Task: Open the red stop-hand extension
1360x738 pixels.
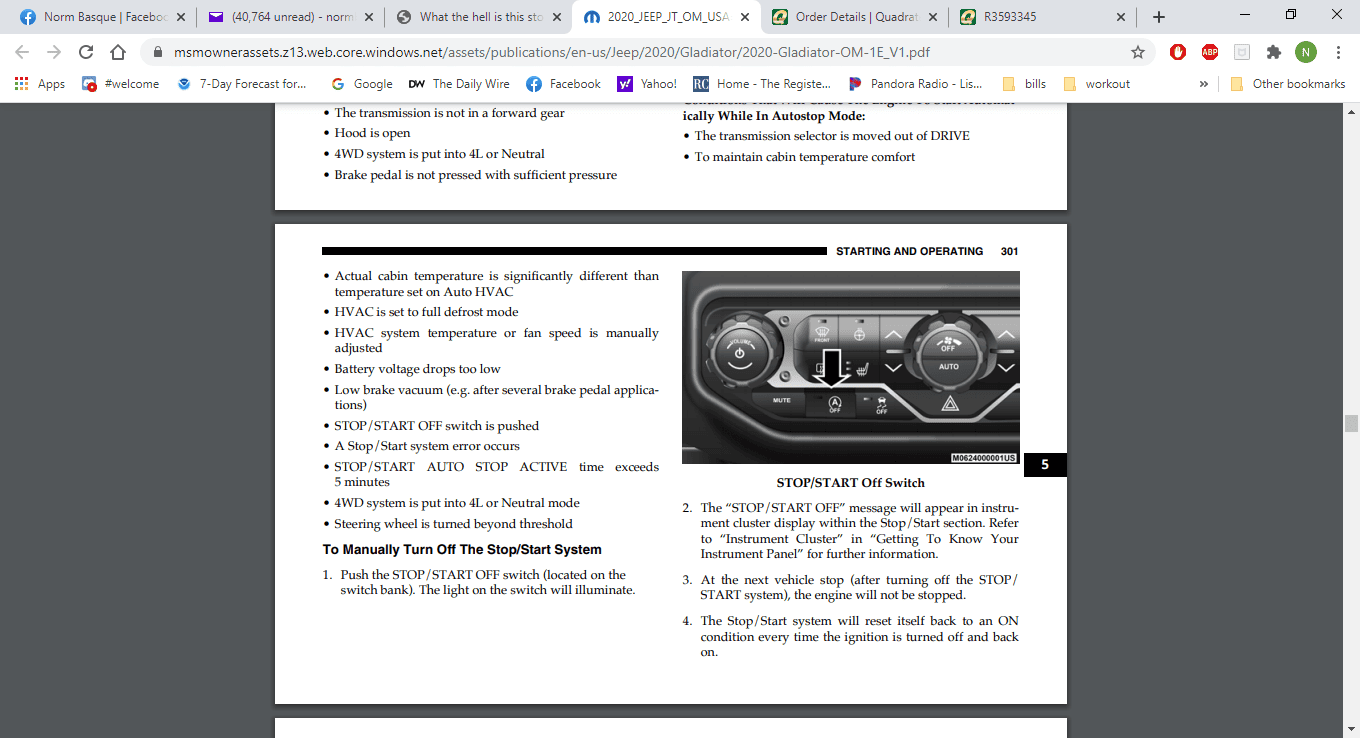Action: (x=1178, y=52)
